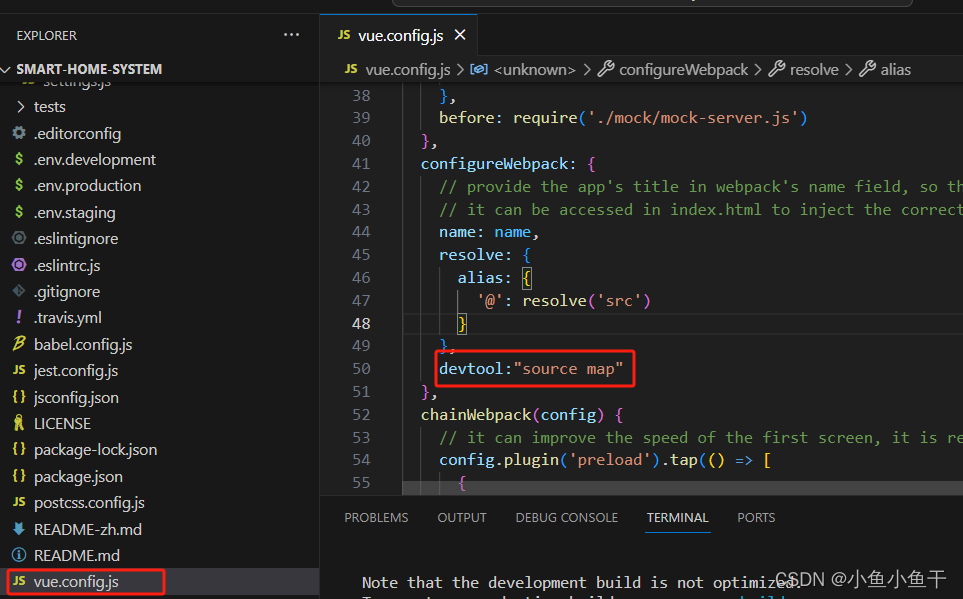The height and width of the screenshot is (599, 963).
Task: Click the markdown arrow icon beside README-zh.md
Action: point(19,528)
